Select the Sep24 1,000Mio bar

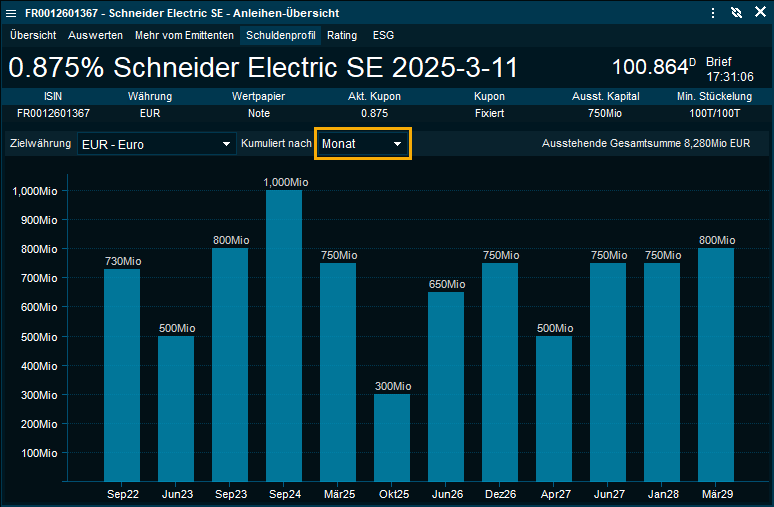tap(284, 335)
